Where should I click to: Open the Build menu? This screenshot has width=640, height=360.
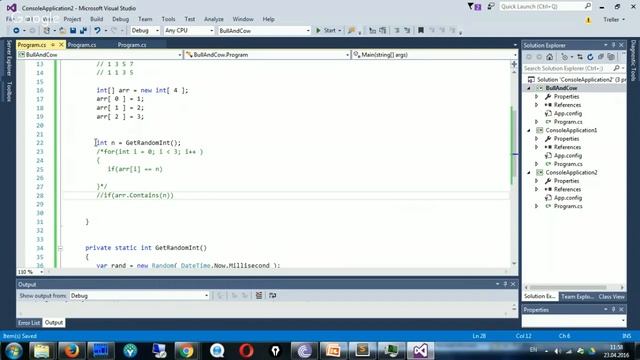[96, 19]
